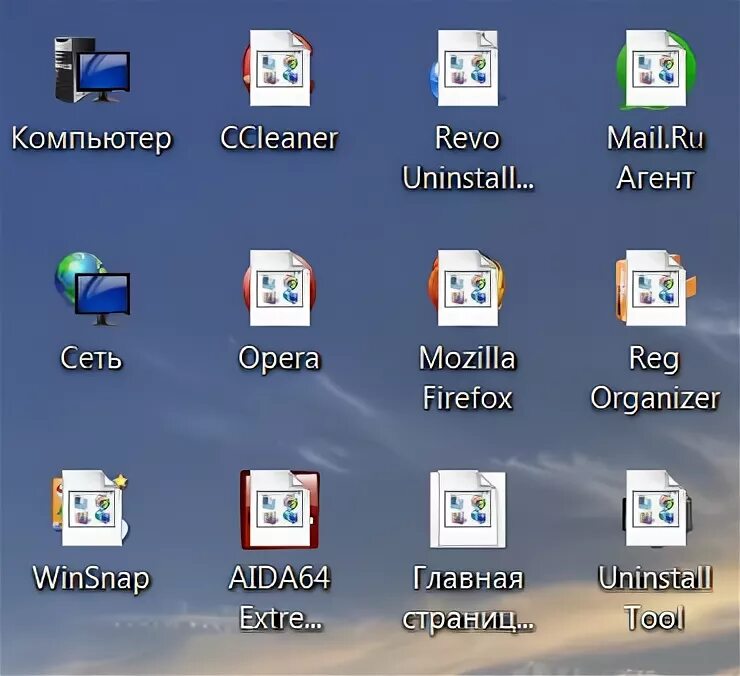Screen dimensions: 740x676
Task: Select the Сеть network icon
Action: click(x=92, y=289)
